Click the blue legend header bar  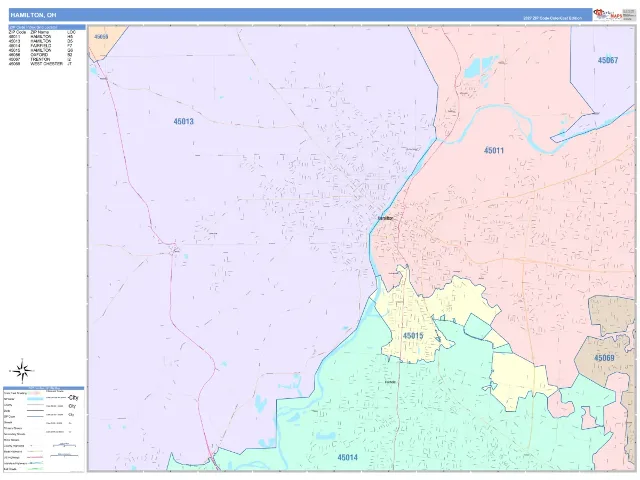[44, 388]
